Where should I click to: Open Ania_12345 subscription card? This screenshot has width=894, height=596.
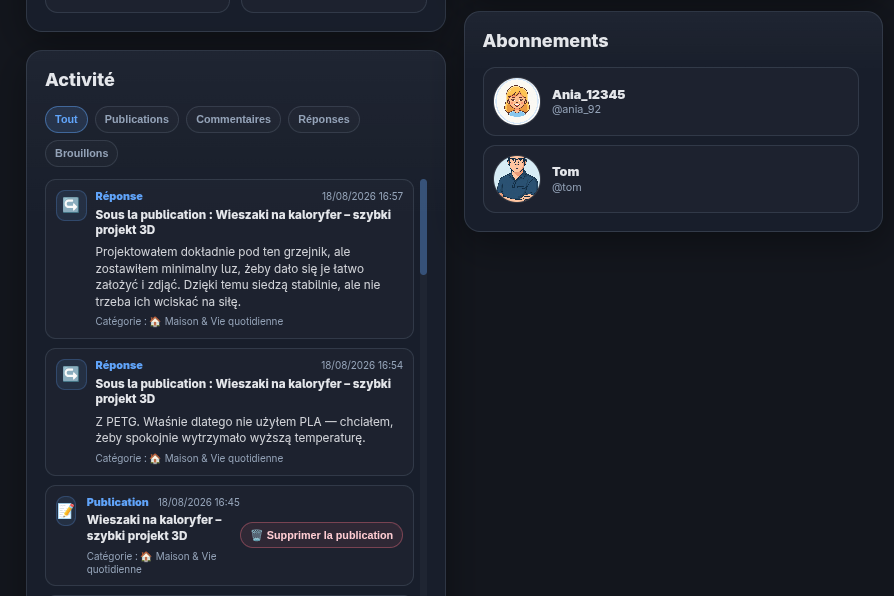point(670,102)
